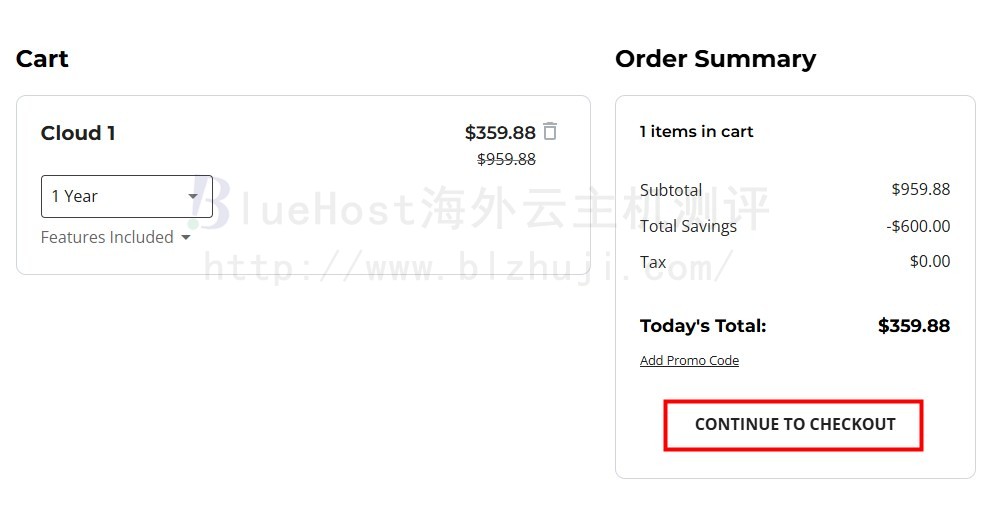Click the '1 items in cart' text
998x515 pixels.
[696, 131]
